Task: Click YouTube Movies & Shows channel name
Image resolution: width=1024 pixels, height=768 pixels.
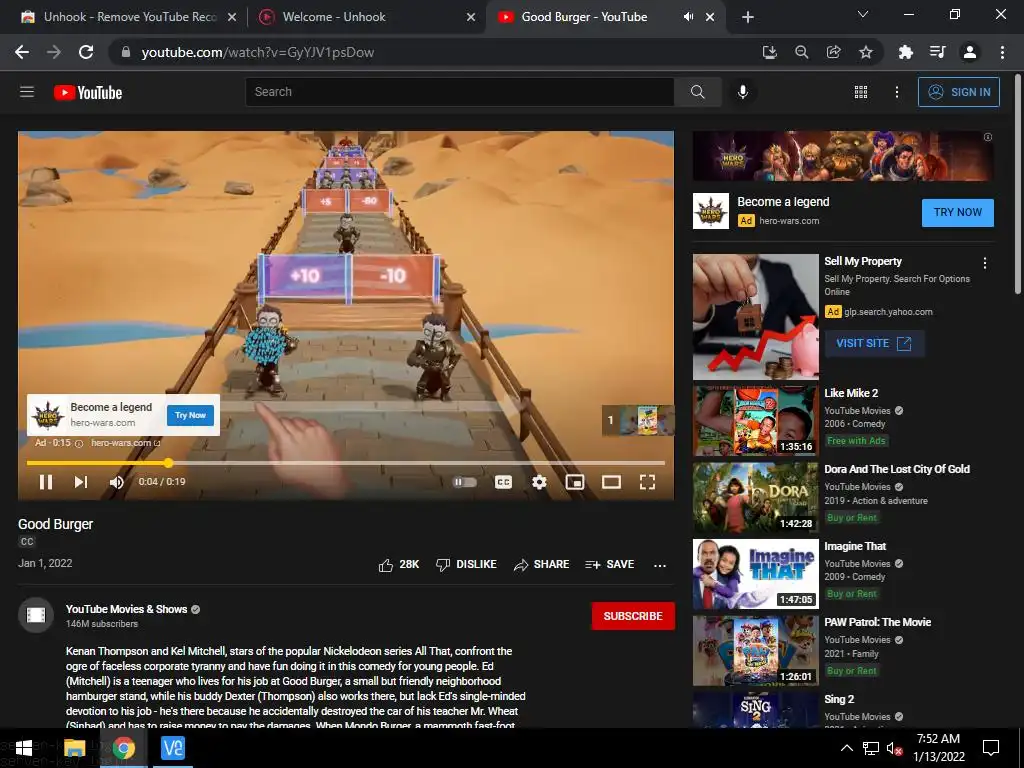Action: pos(126,609)
